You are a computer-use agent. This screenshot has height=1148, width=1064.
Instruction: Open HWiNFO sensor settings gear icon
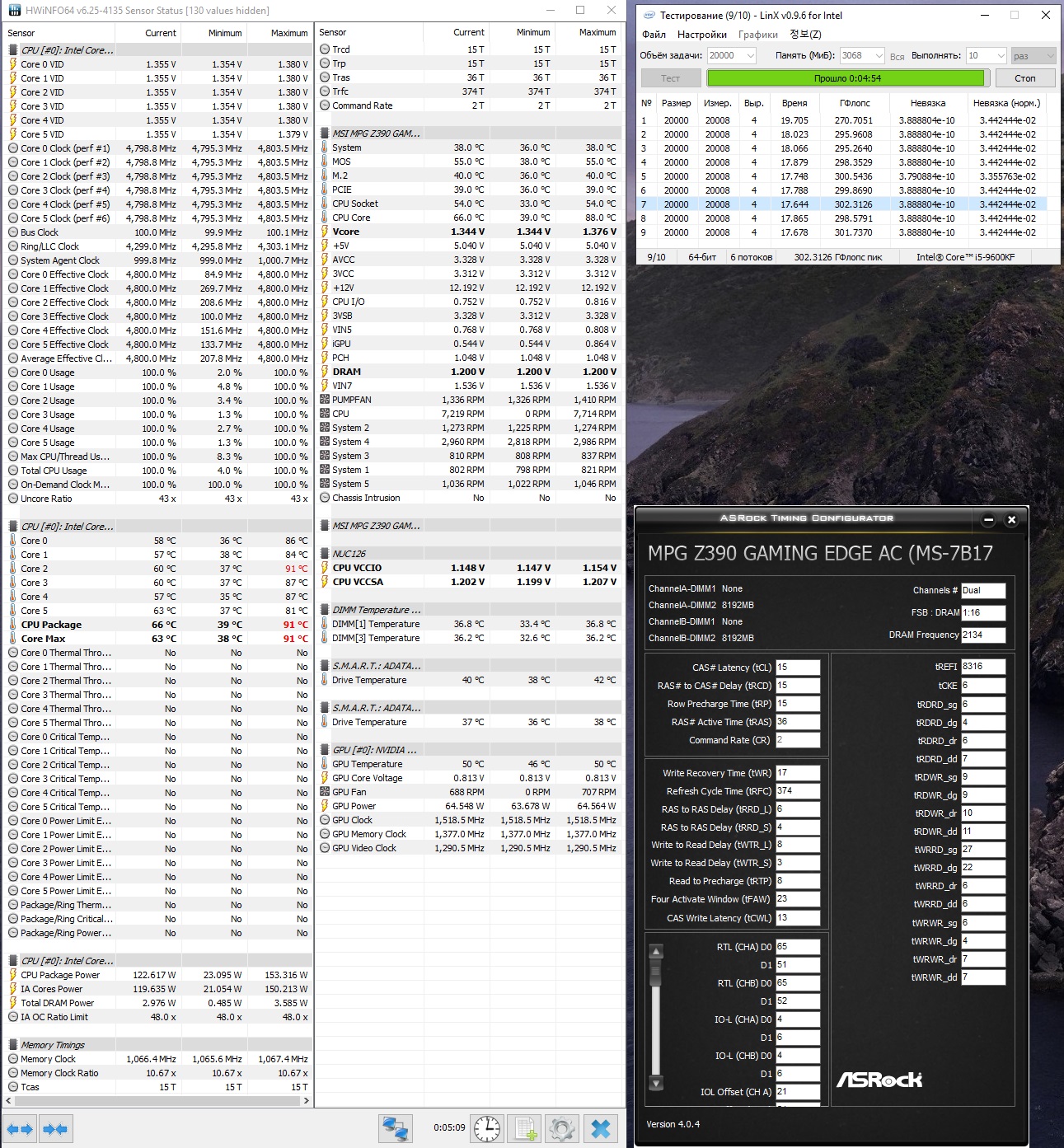563,1128
